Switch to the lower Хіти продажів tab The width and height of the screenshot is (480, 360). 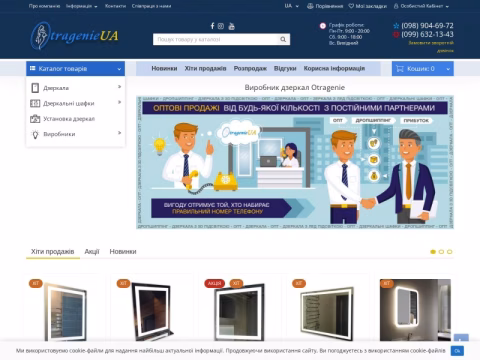pyautogui.click(x=53, y=252)
